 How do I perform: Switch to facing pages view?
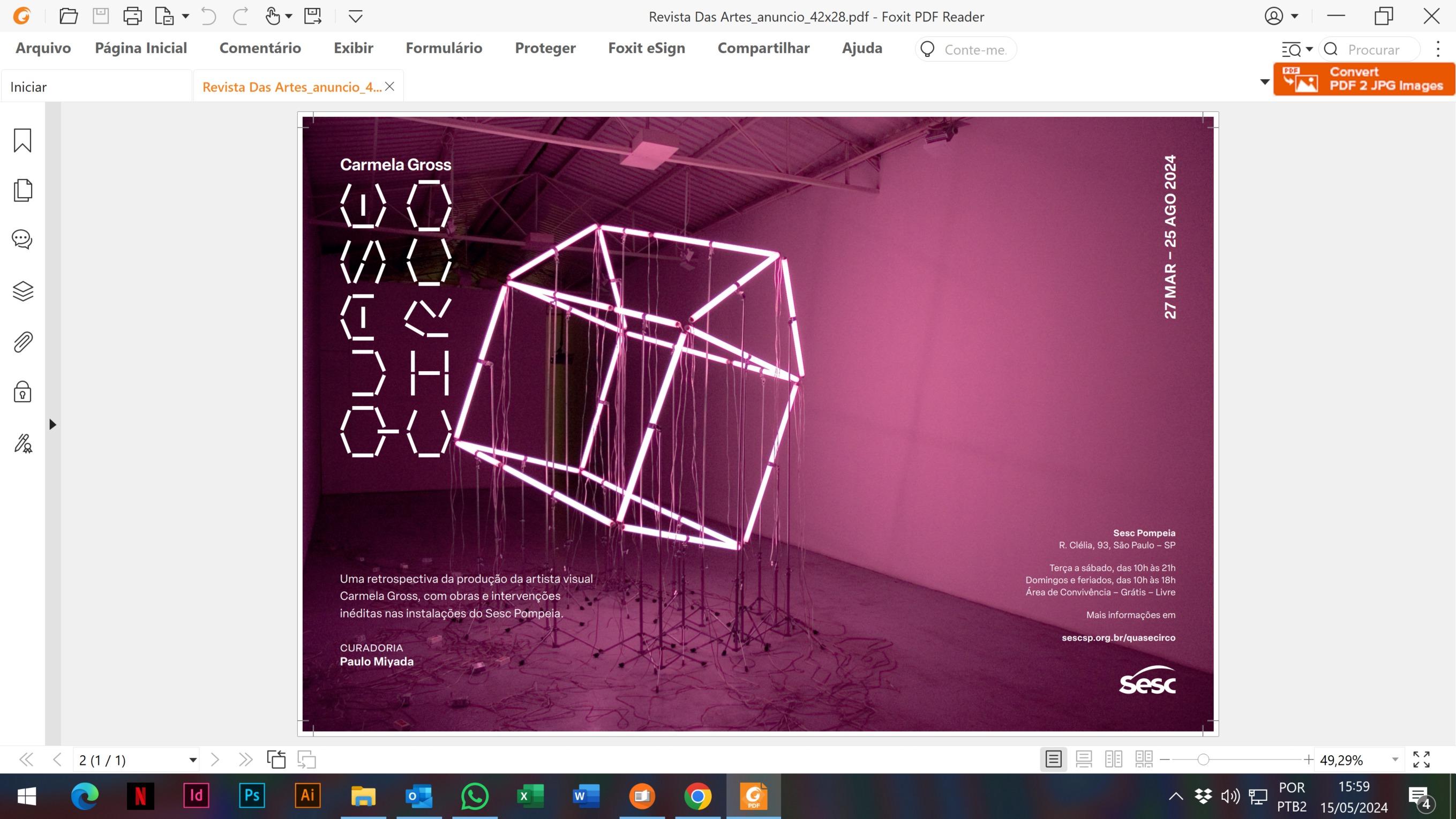click(1114, 759)
